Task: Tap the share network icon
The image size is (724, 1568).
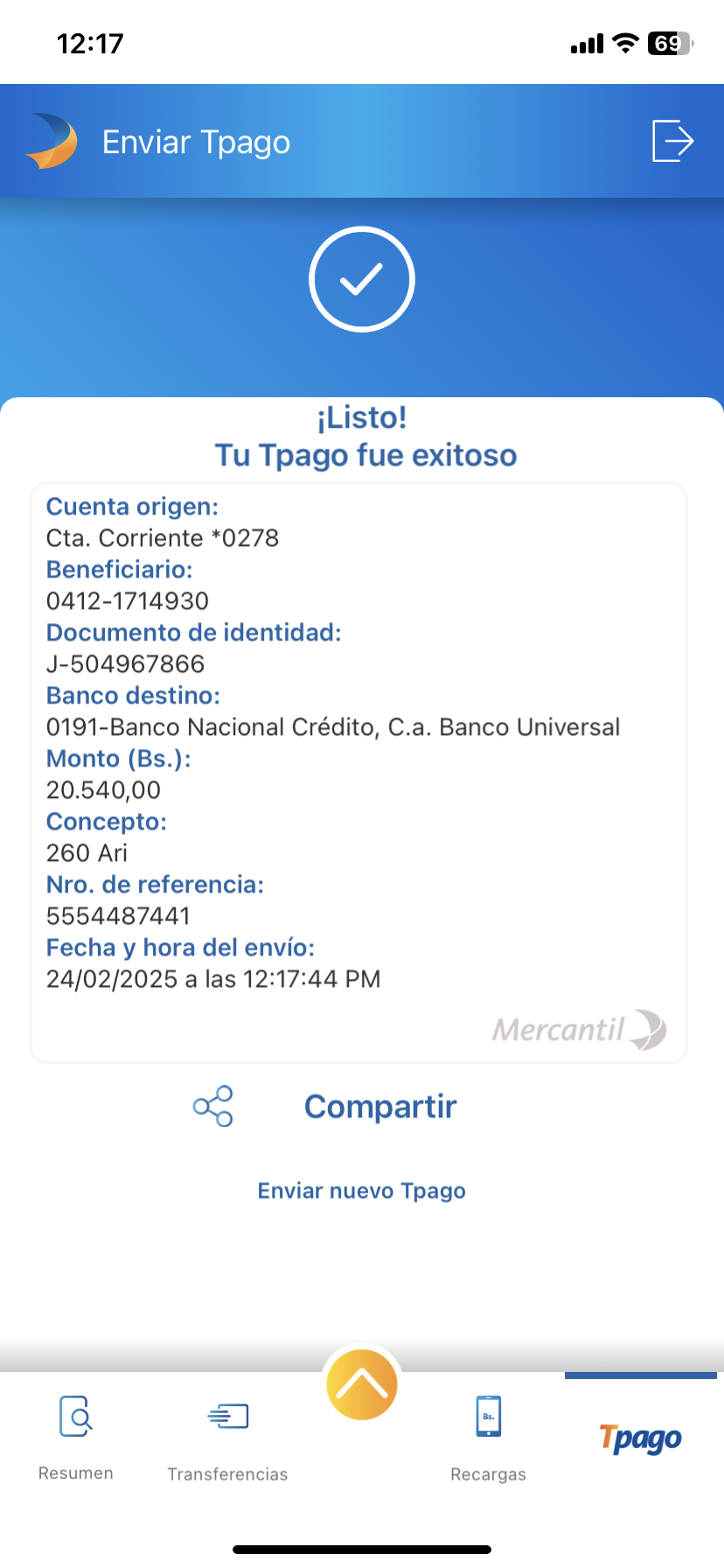Action: [x=213, y=1106]
